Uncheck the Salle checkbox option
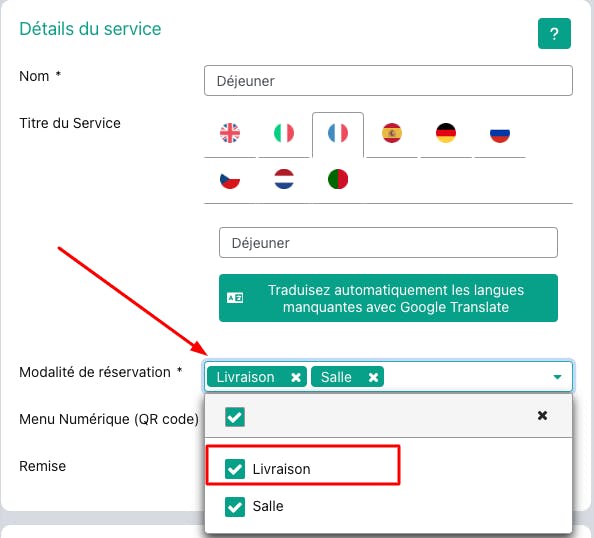The height and width of the screenshot is (538, 594). 235,507
